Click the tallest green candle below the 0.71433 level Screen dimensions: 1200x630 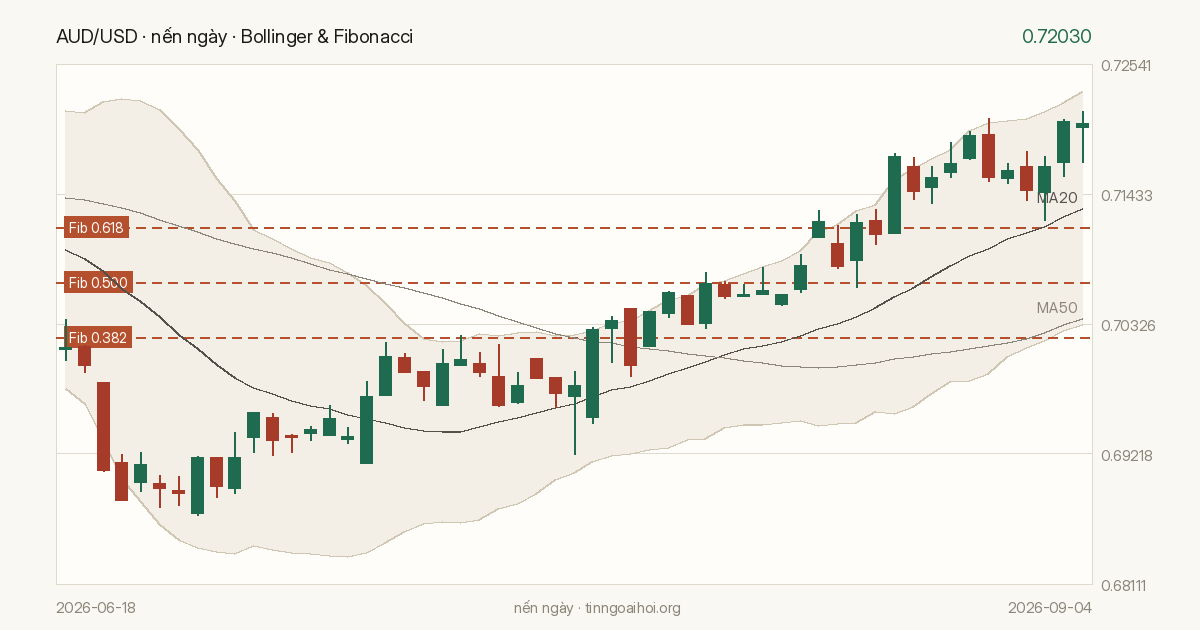pos(593,373)
